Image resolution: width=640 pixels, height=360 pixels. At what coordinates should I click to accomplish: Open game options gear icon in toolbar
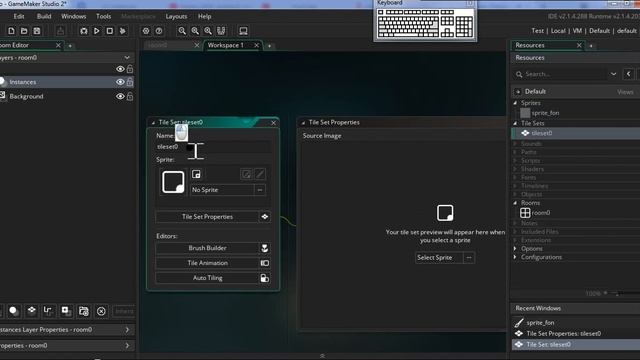click(x=146, y=31)
